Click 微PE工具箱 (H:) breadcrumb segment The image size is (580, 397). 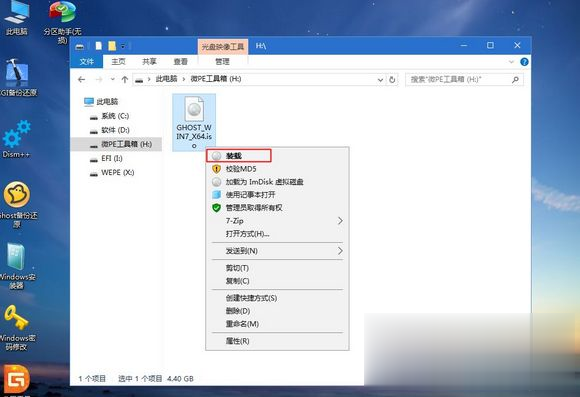(216, 79)
